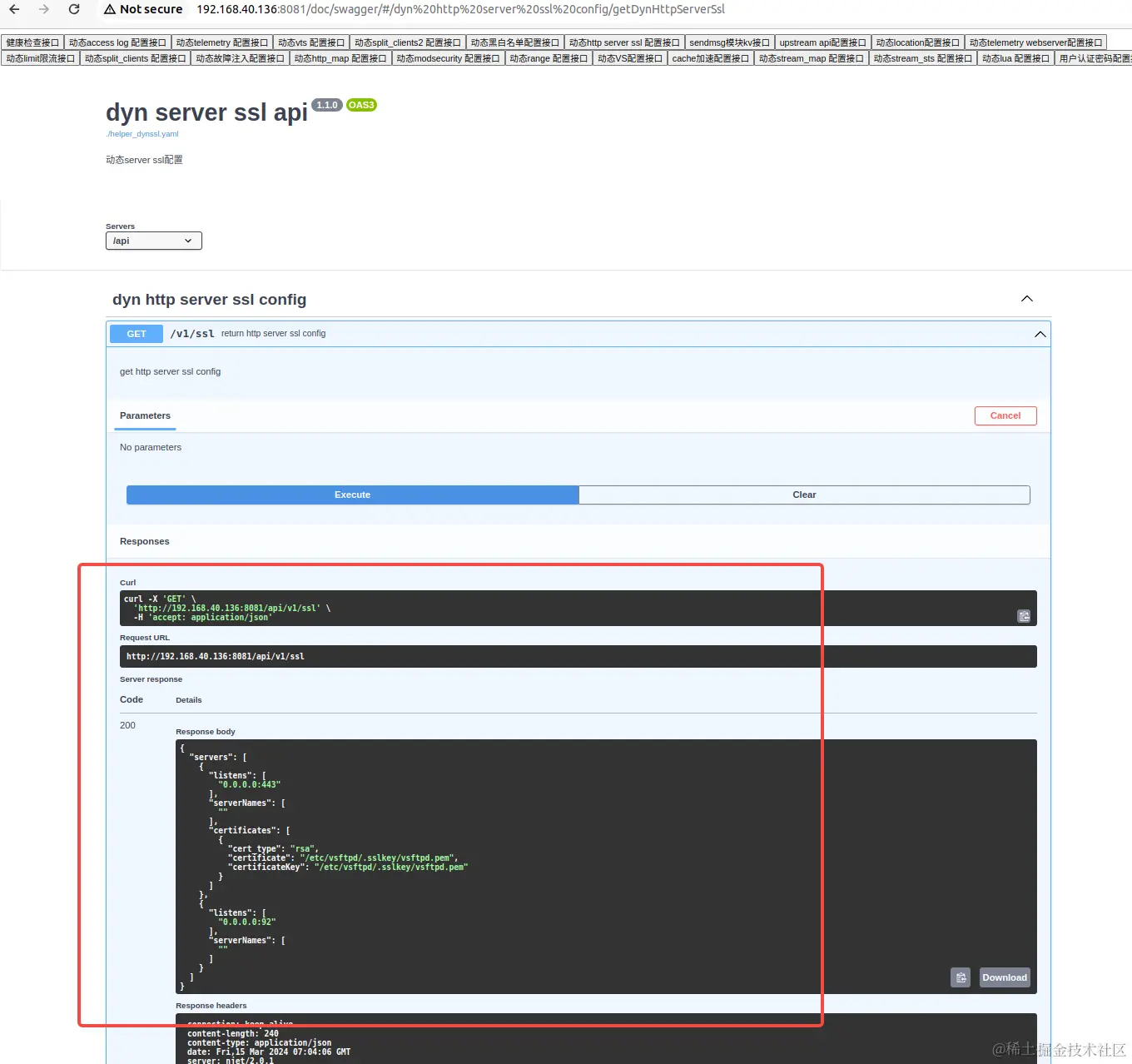The width and height of the screenshot is (1132, 1064).
Task: Open the 健康检查接口 tab
Action: coord(32,42)
